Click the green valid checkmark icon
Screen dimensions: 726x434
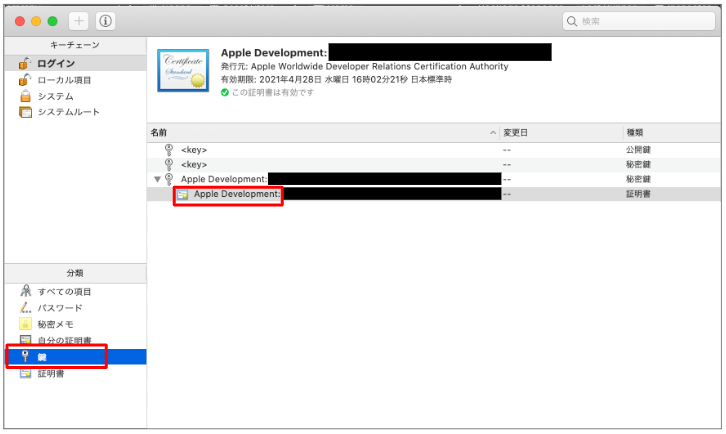tap(225, 93)
